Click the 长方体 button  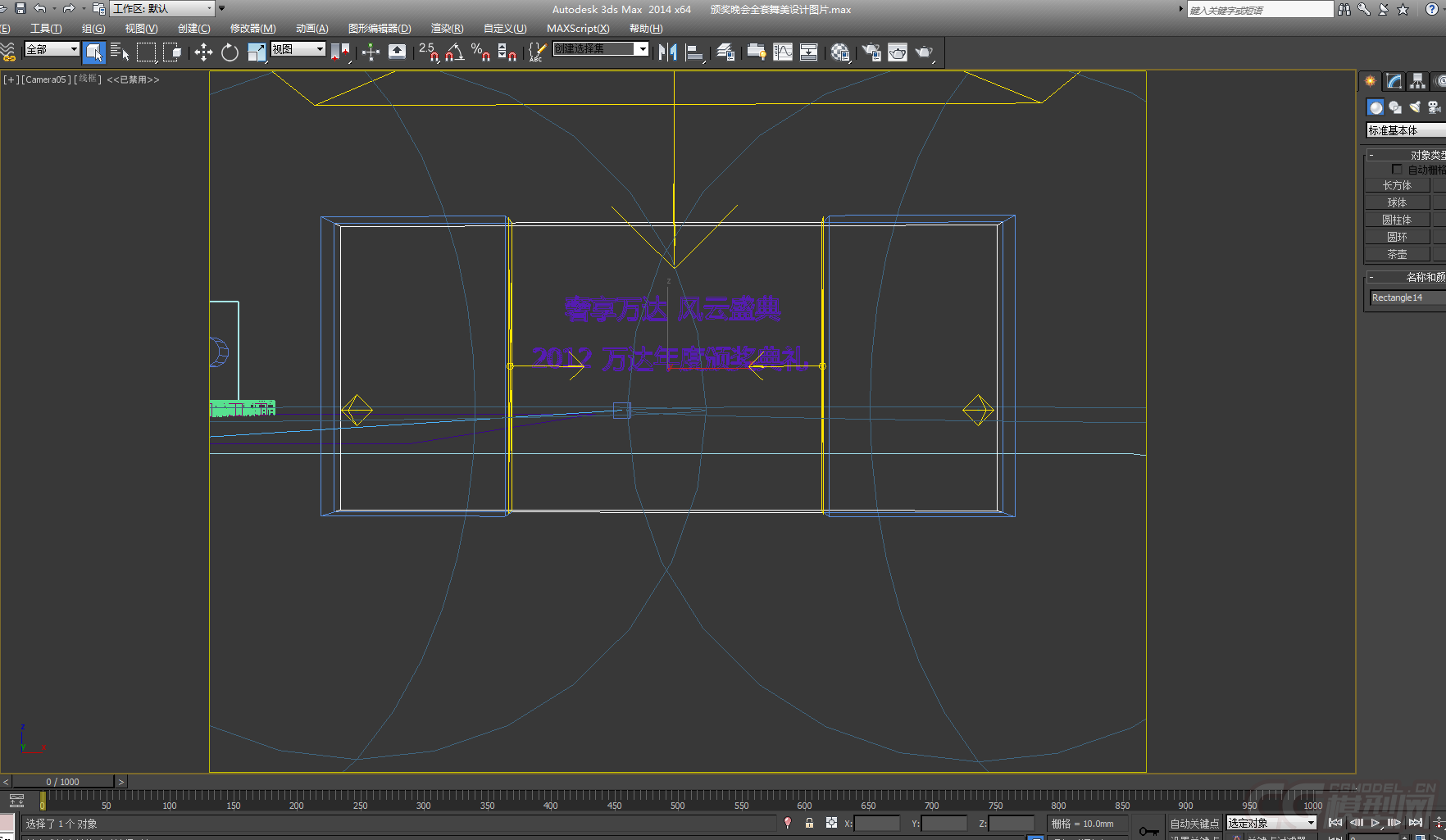click(x=1397, y=185)
